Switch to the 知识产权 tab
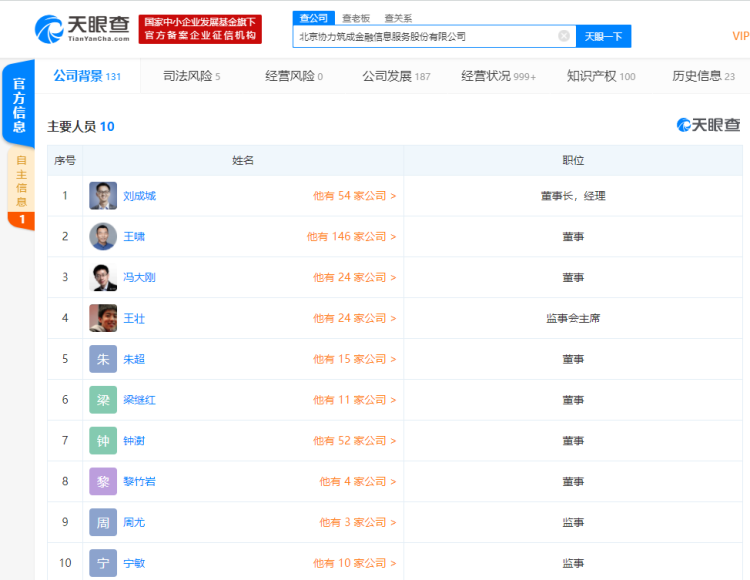Image resolution: width=750 pixels, height=580 pixels. coord(600,76)
